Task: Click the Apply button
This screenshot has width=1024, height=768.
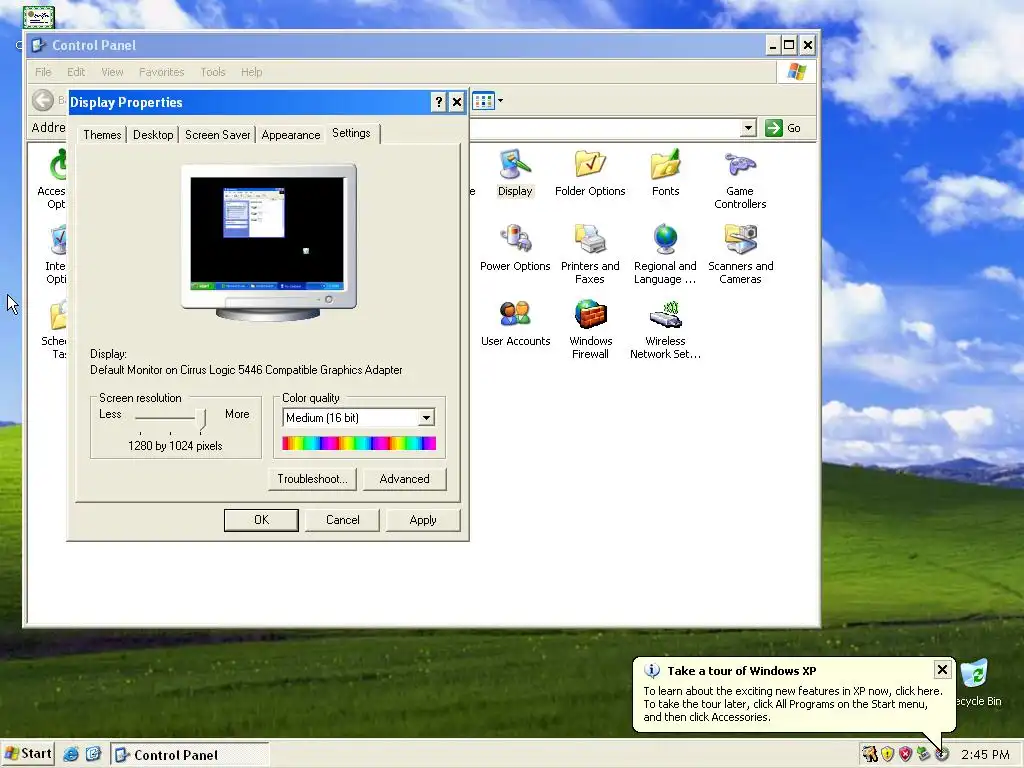Action: click(x=423, y=520)
